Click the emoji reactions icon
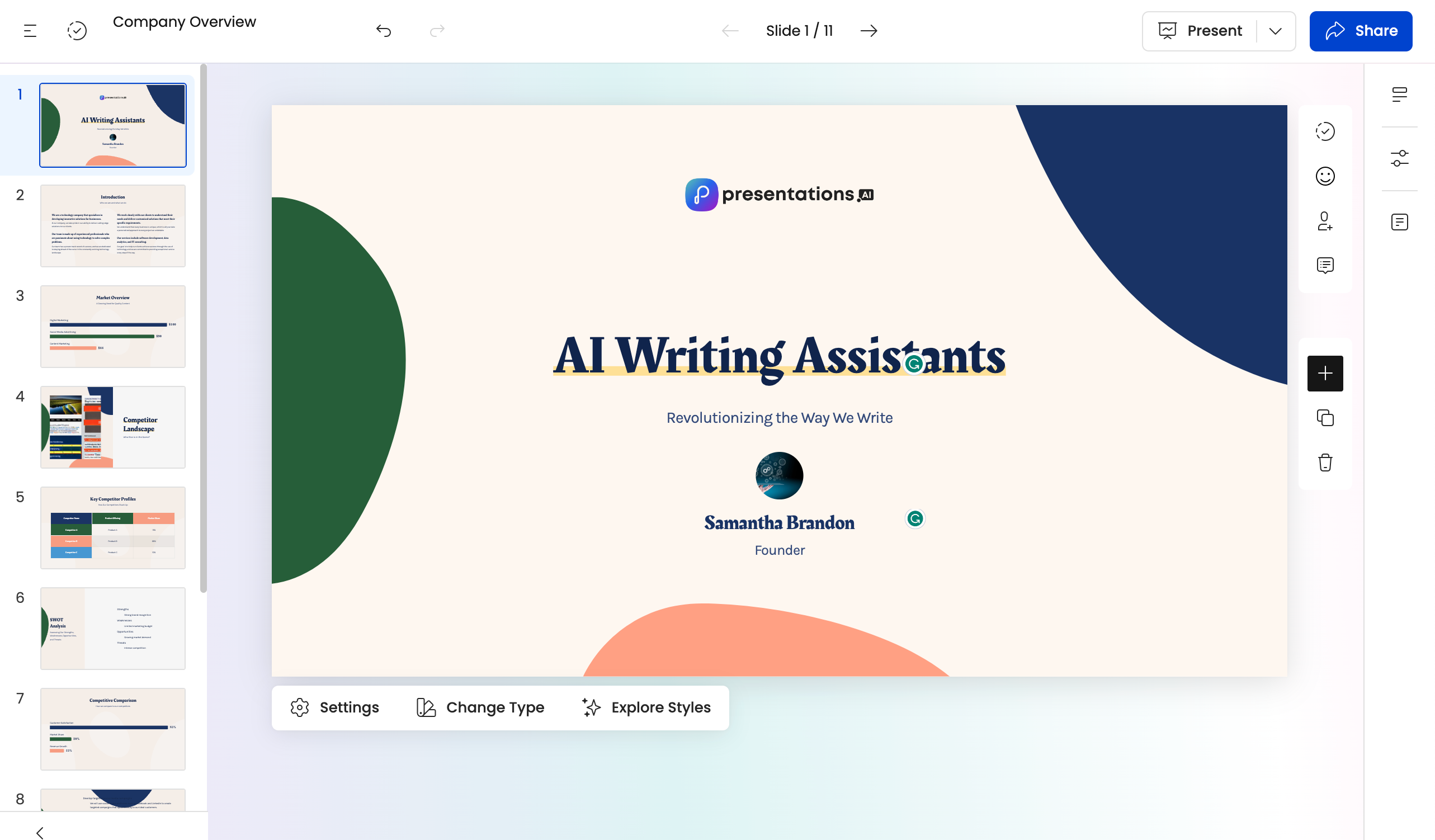The width and height of the screenshot is (1435, 840). pos(1326,176)
